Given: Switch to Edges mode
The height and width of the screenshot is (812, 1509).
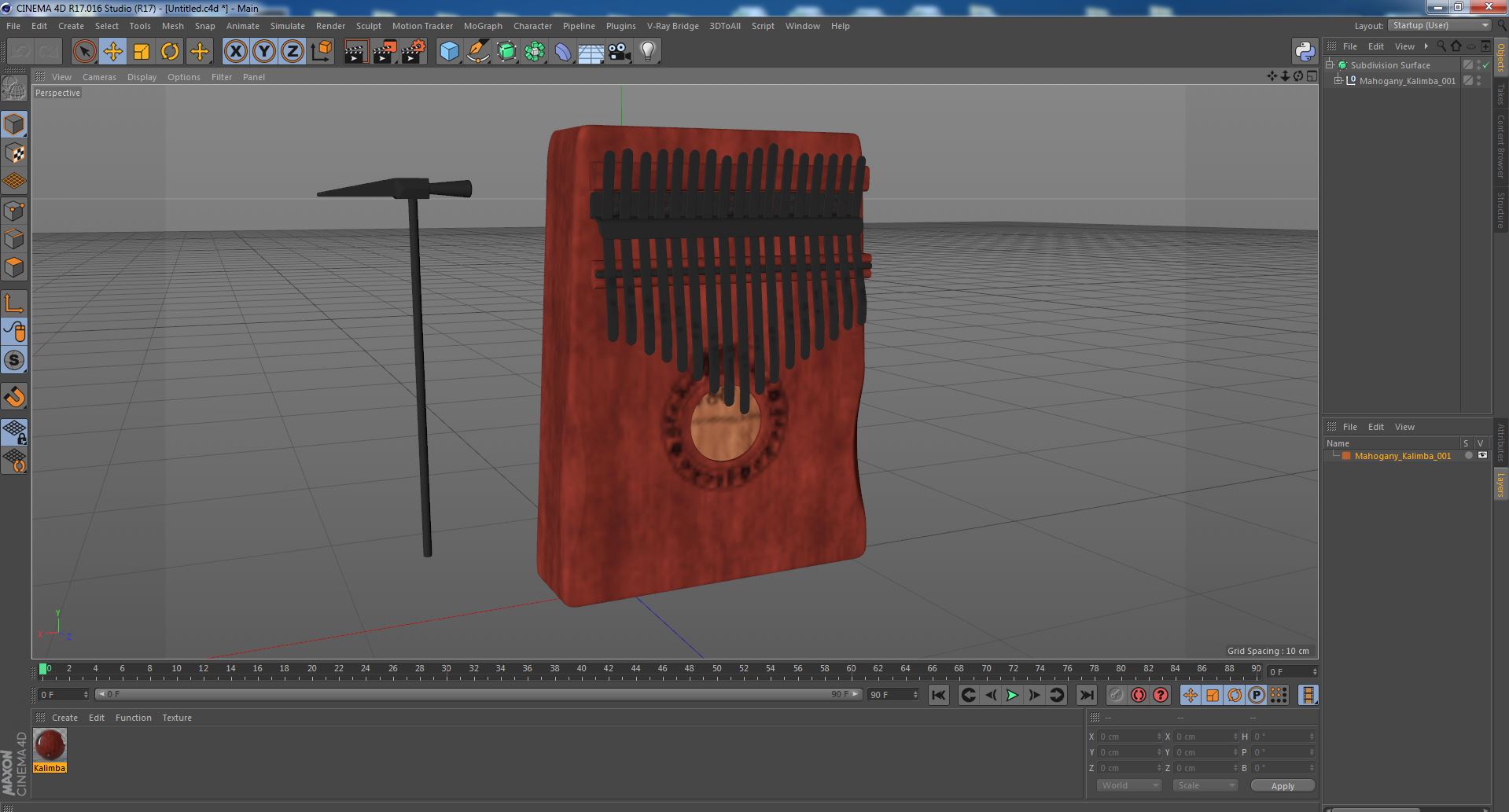Looking at the screenshot, I should [x=14, y=239].
